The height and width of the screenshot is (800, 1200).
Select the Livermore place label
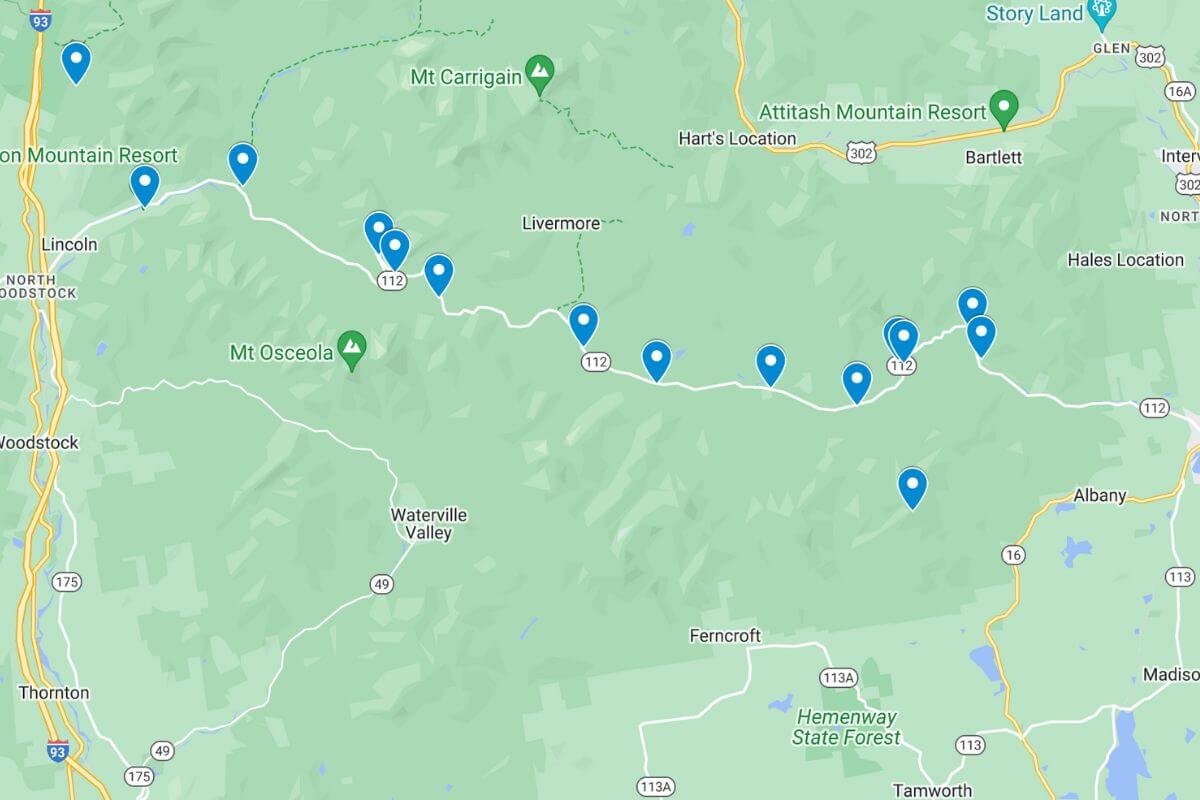click(561, 223)
